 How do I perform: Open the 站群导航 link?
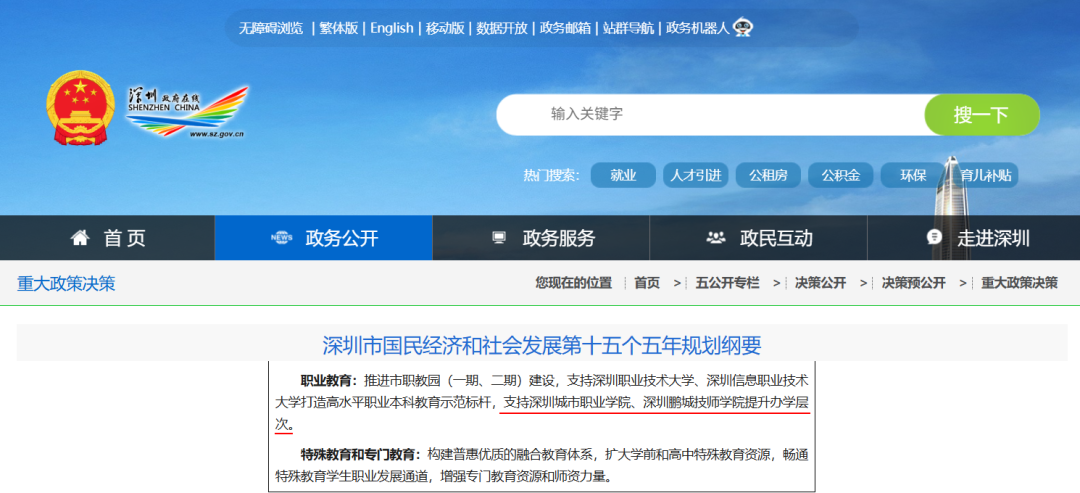click(x=629, y=28)
